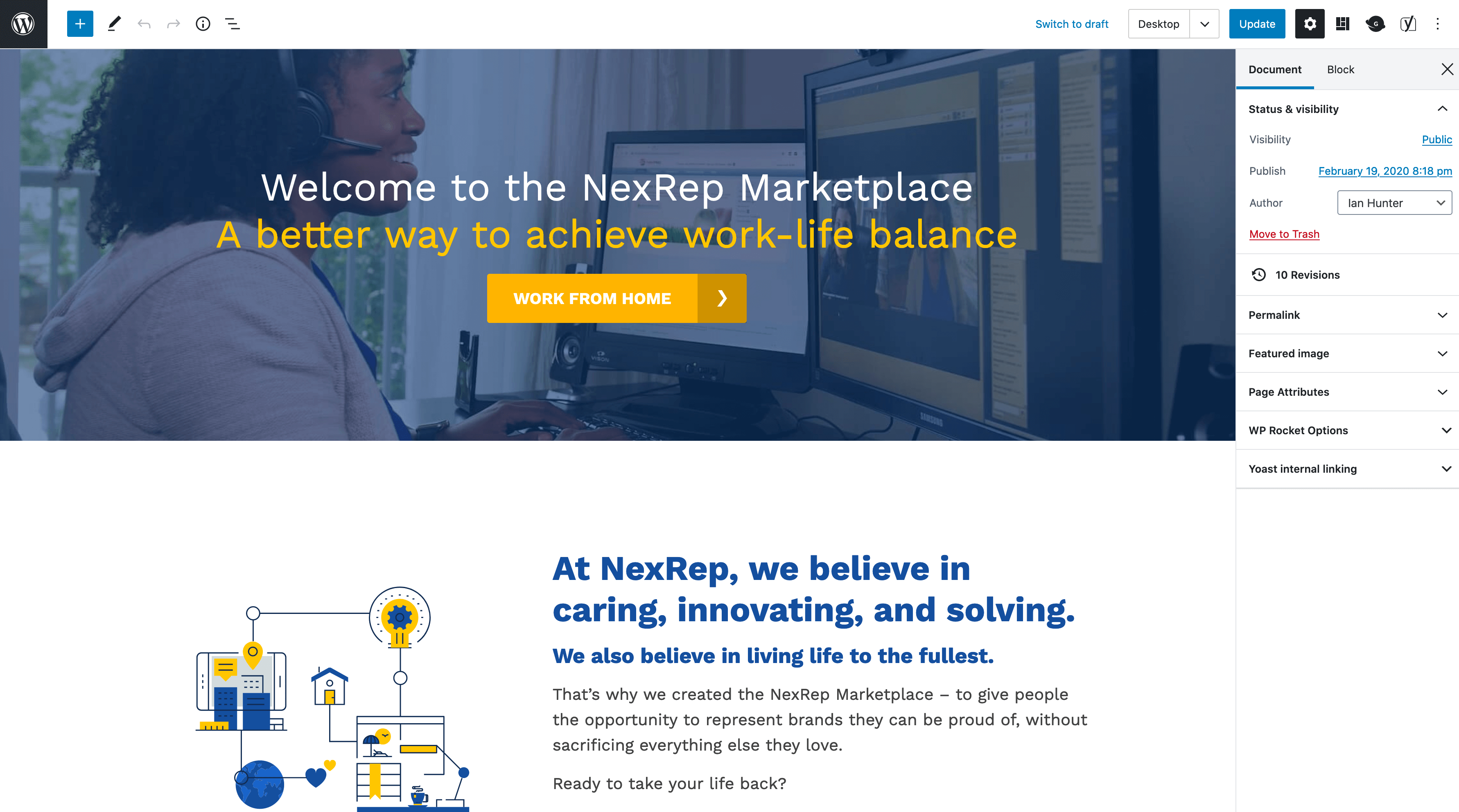
Task: Click the WordPress block inserter icon
Action: coord(79,23)
